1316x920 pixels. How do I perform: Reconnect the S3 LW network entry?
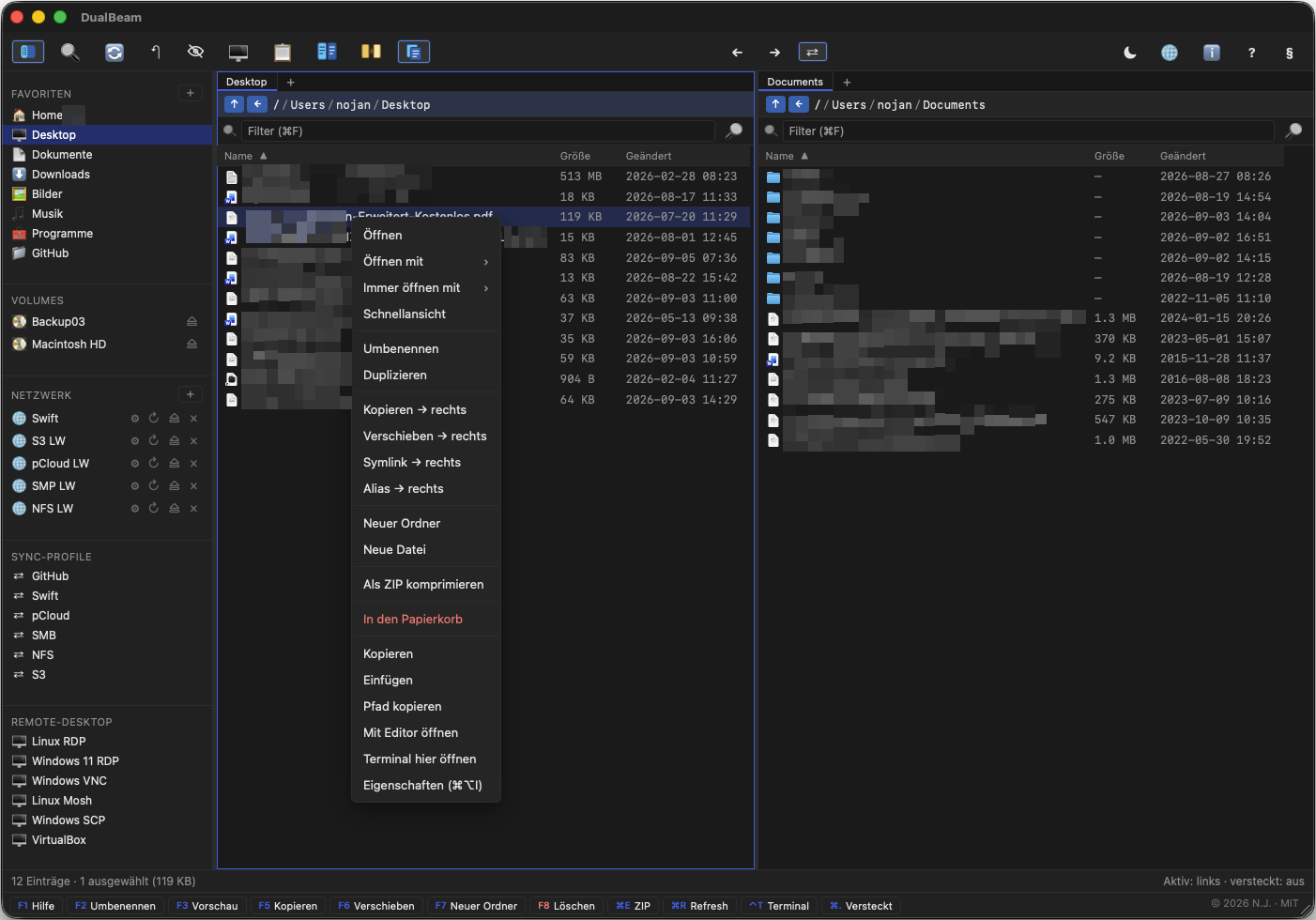click(x=154, y=441)
